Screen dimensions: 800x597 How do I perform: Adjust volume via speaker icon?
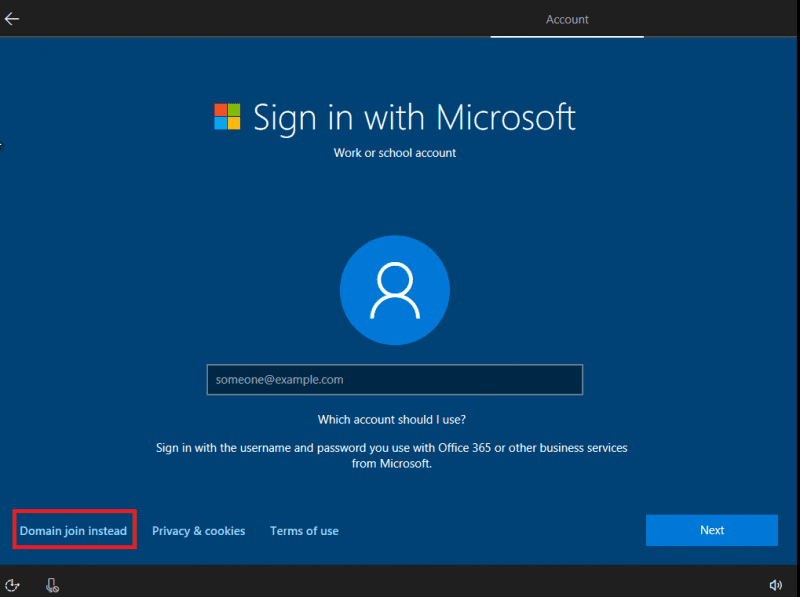[x=776, y=585]
